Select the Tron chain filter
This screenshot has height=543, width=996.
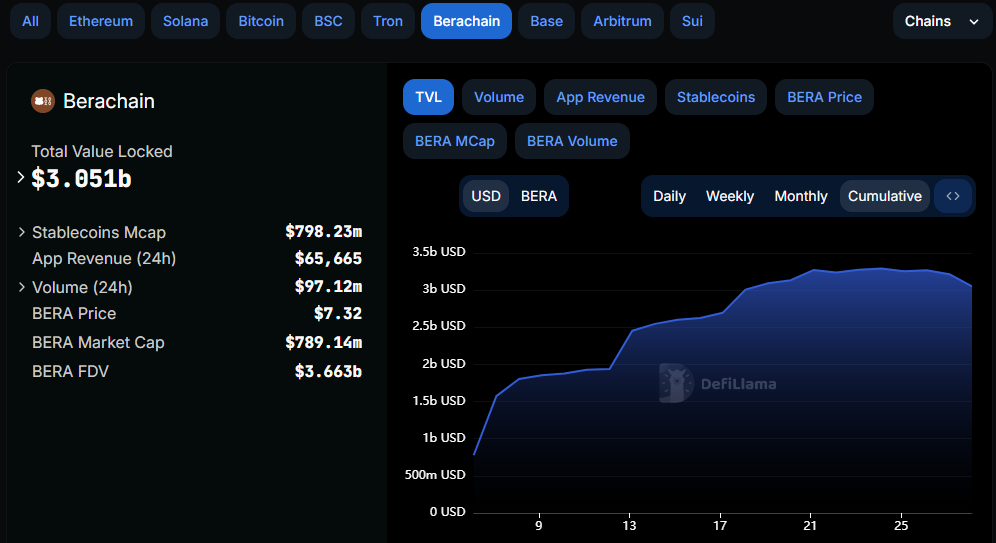coord(388,21)
